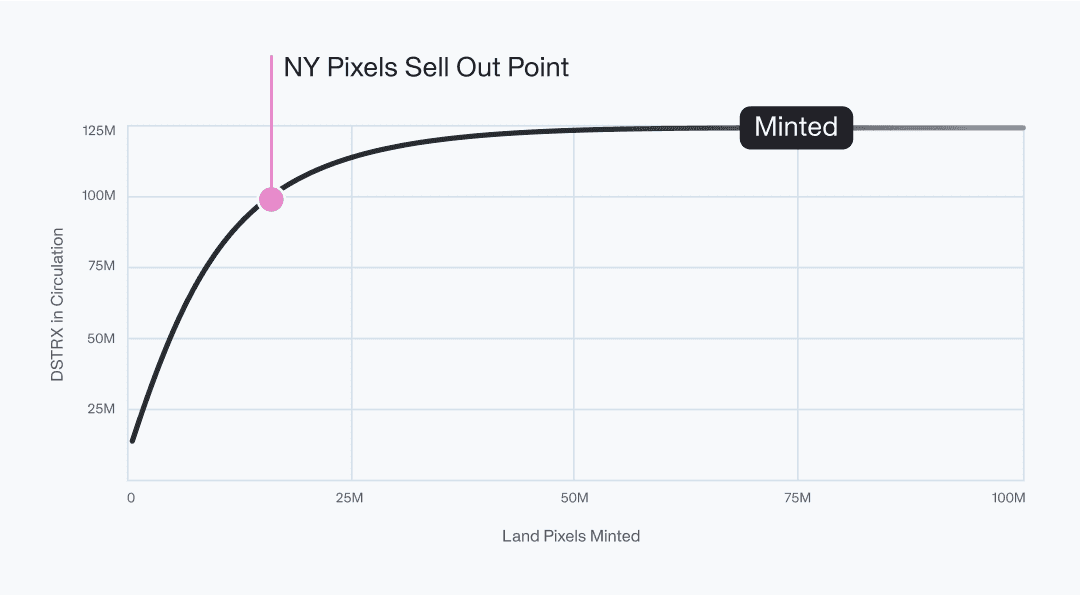Screen dimensions: 1080x596
Task: Click the 50M x-axis tick label
Action: pos(574,498)
